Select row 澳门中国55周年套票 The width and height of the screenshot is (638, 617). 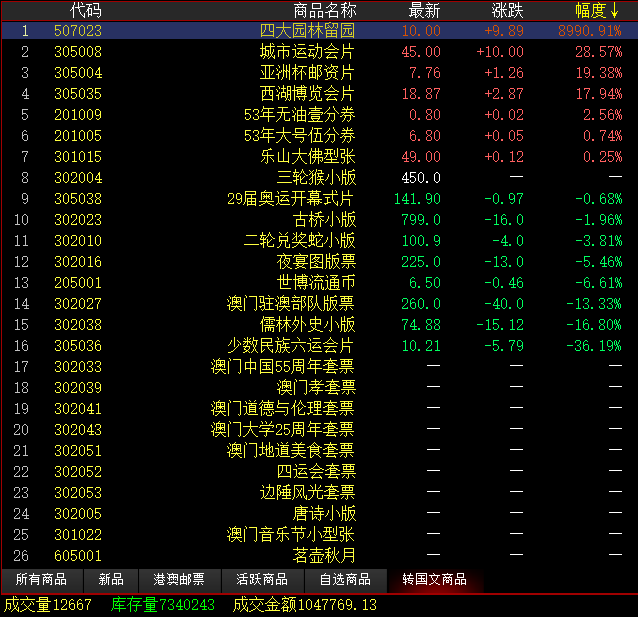click(319, 367)
